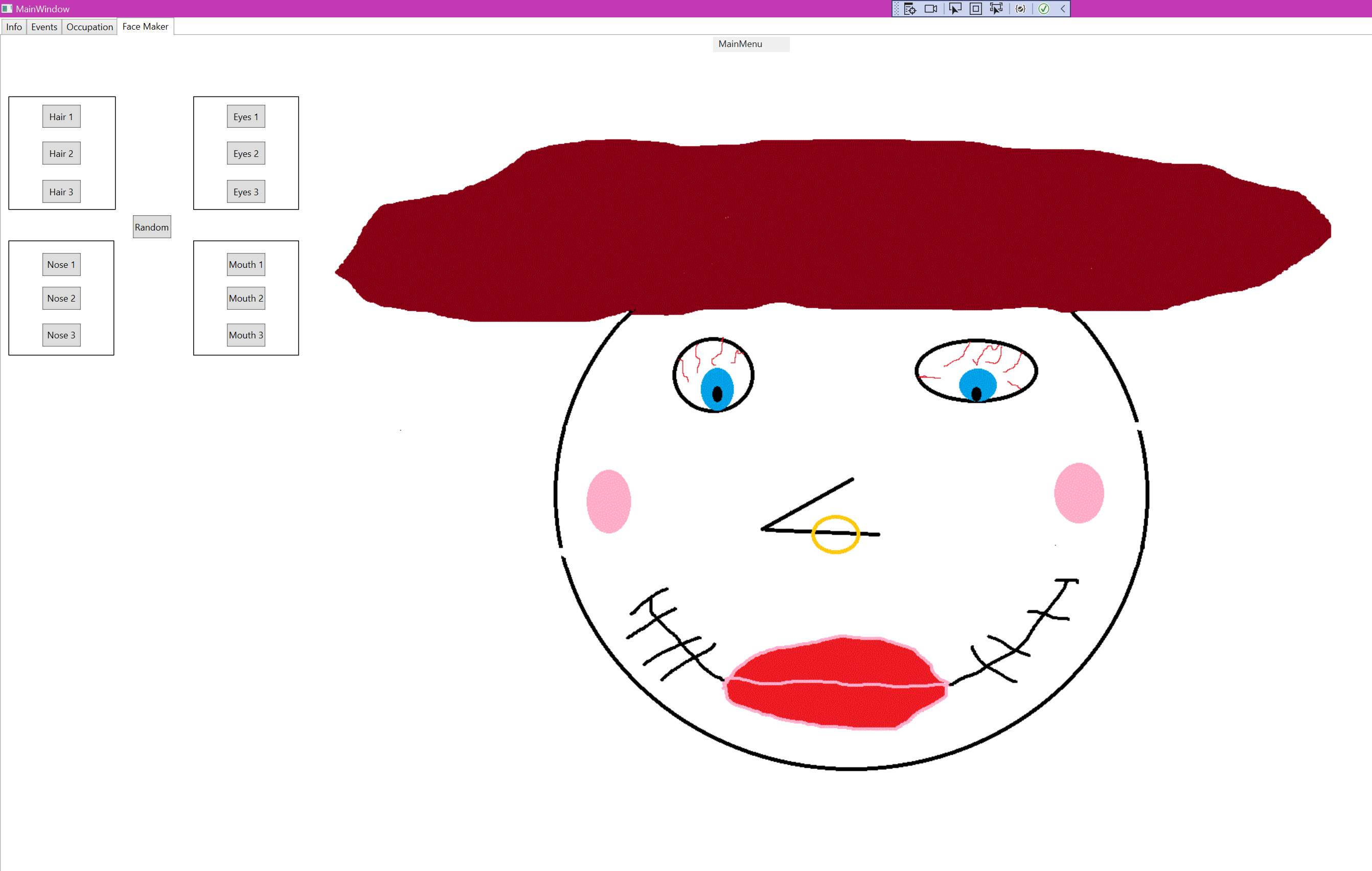The image size is (1372, 871).
Task: Activate Select Element cursor tool
Action: tap(954, 9)
